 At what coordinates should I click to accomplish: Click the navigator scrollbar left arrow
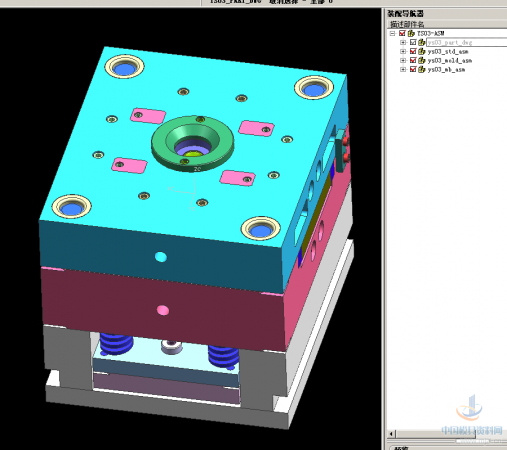391,434
